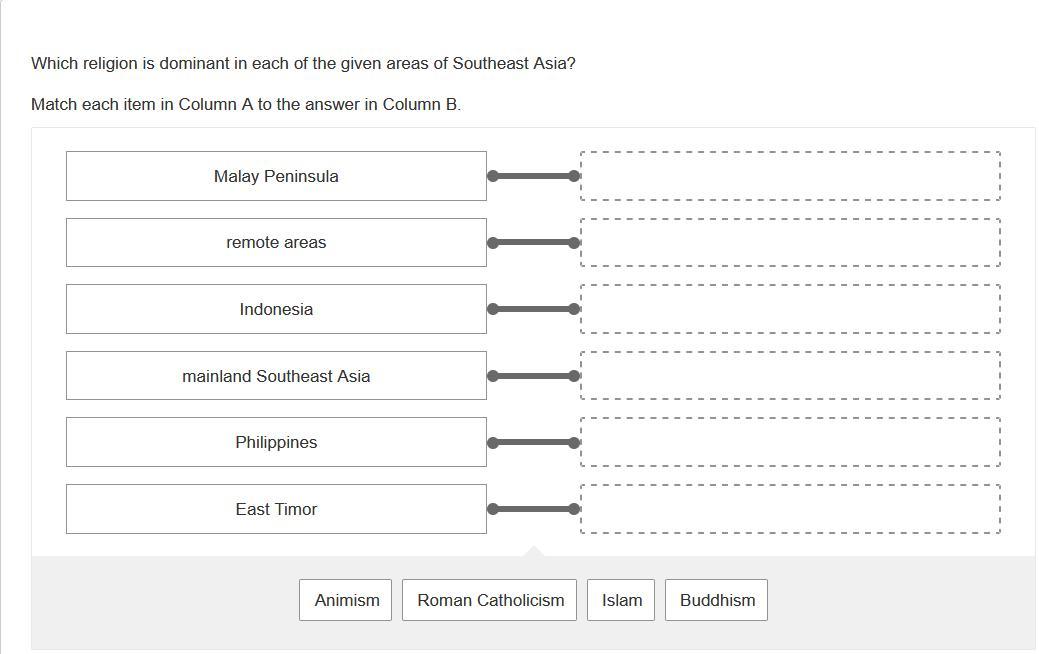Pick the Roman Catholicism answer option
The height and width of the screenshot is (654, 1039).
[490, 600]
